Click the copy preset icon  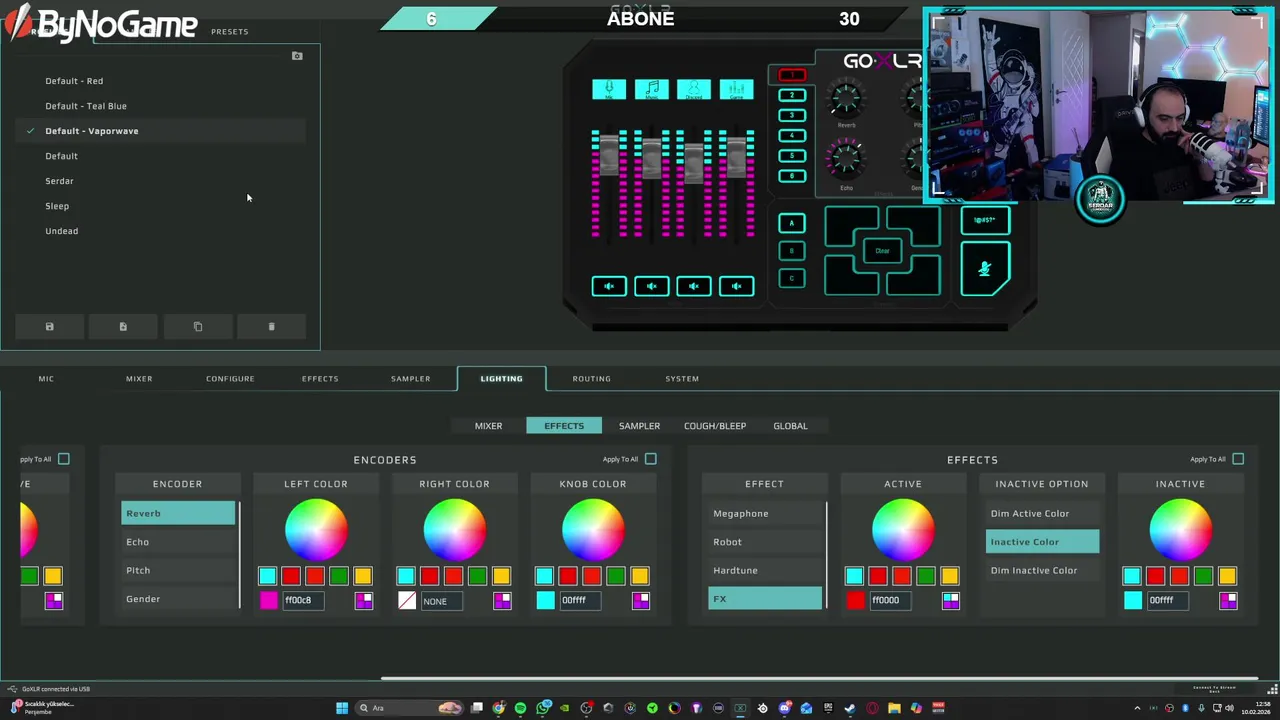(197, 327)
